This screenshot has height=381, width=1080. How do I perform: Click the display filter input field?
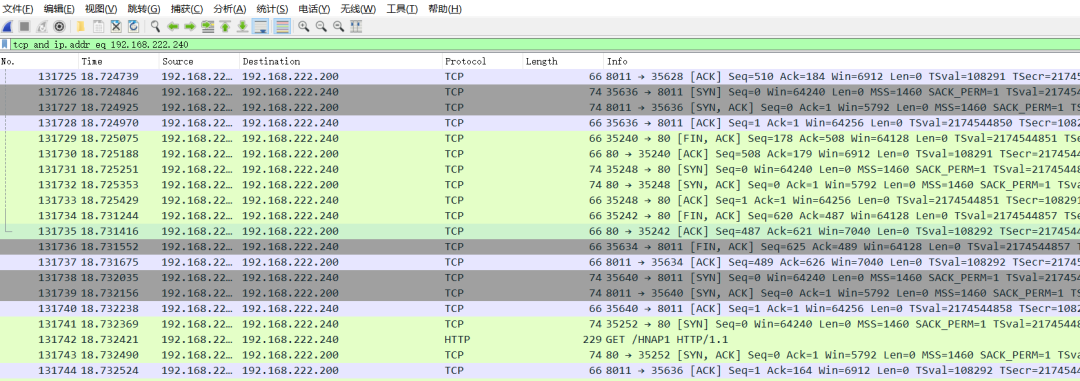[x=544, y=44]
